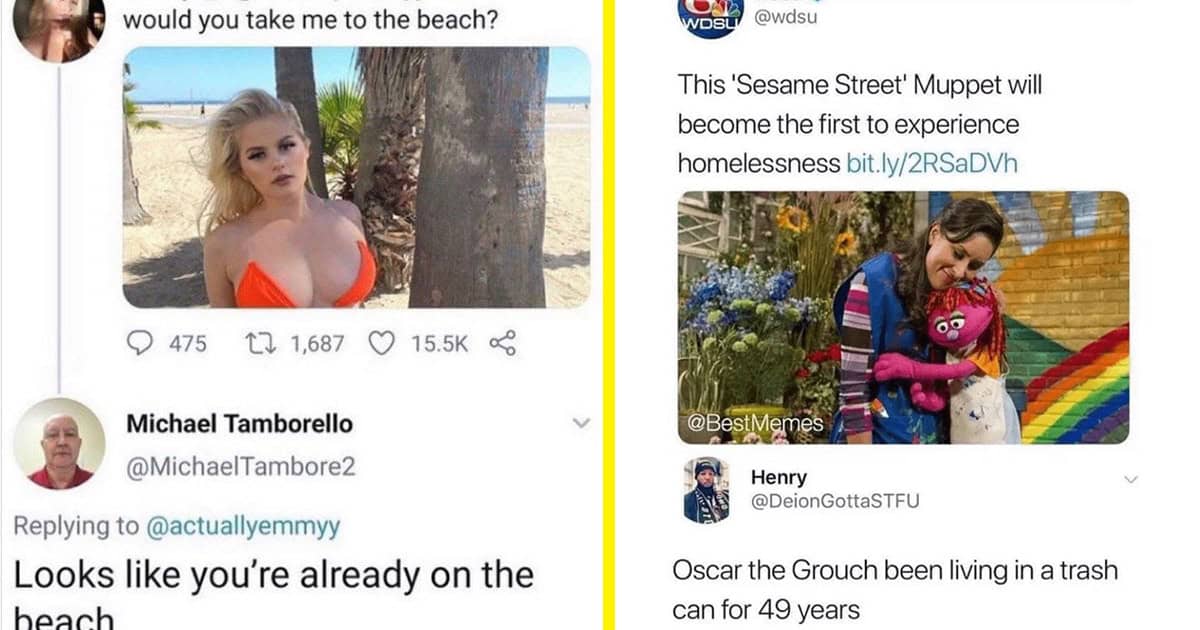
Task: Open the beach photo attachment
Action: pyautogui.click(x=356, y=177)
